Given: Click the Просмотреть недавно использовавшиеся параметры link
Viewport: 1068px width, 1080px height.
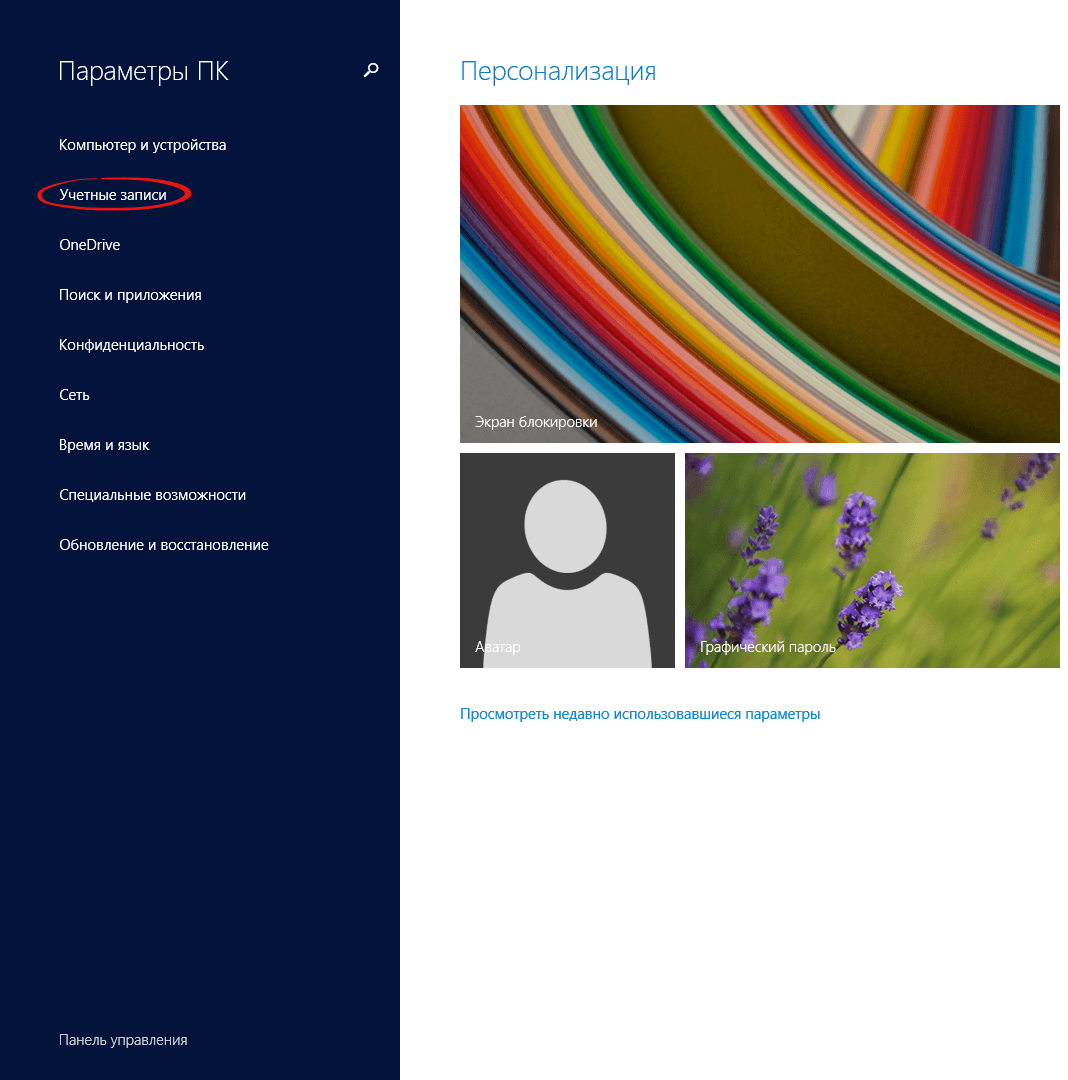Looking at the screenshot, I should (640, 714).
